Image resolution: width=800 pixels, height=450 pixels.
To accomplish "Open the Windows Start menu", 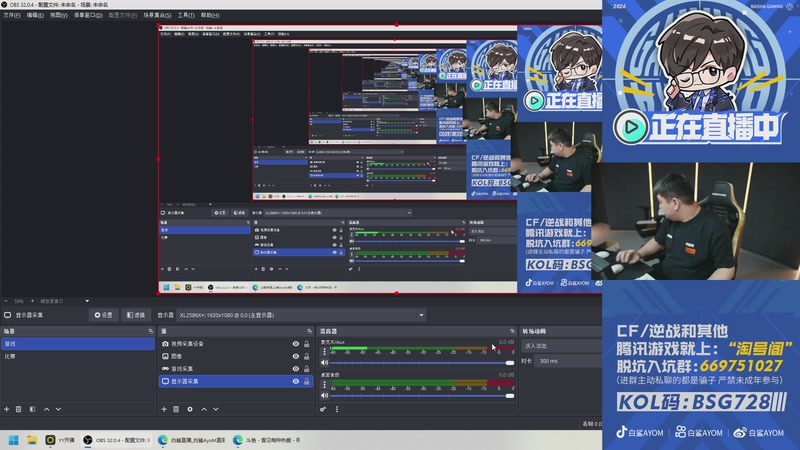I will pyautogui.click(x=14, y=440).
